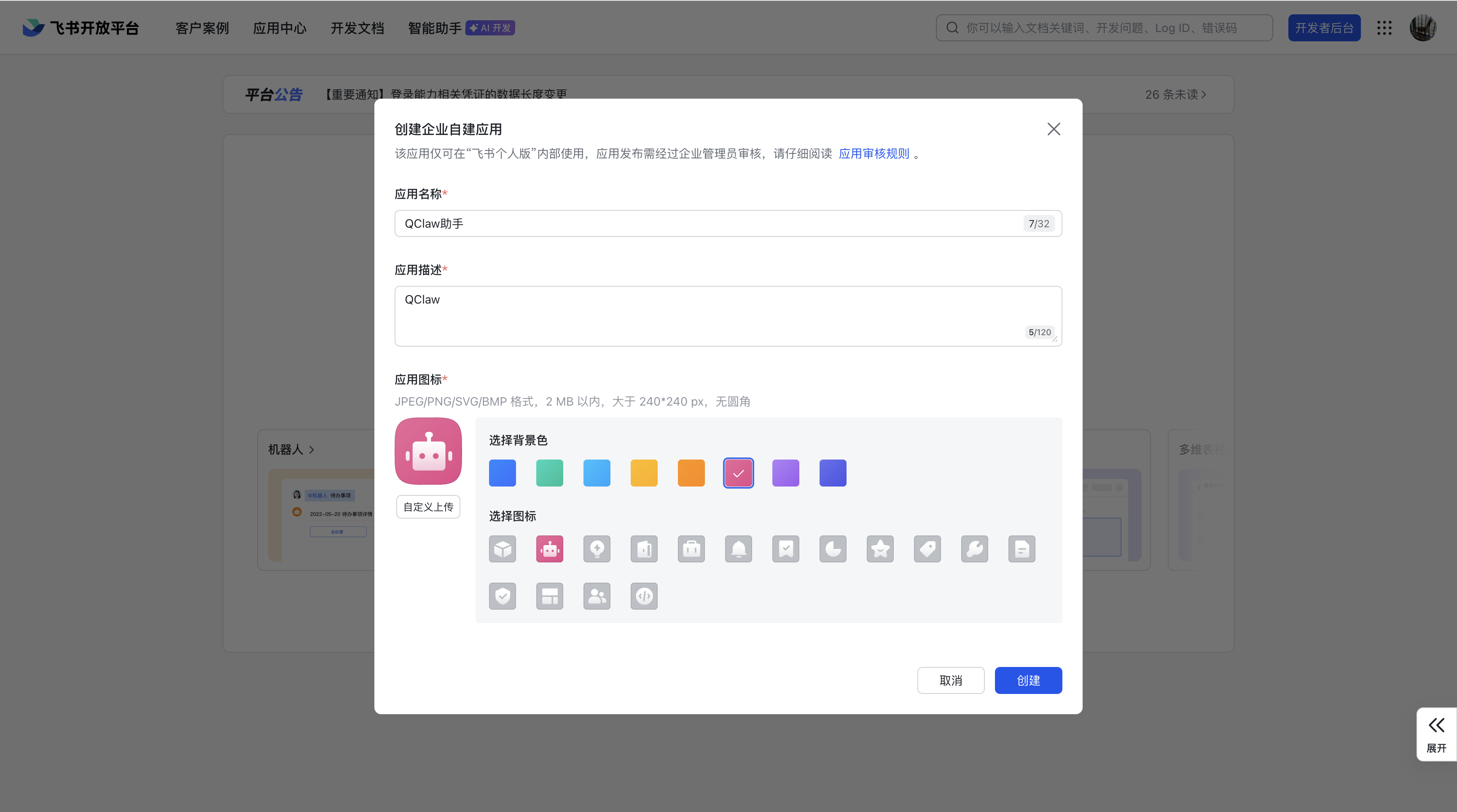Viewport: 1457px width, 812px height.
Task: Choose the people icon in the second row
Action: (x=597, y=596)
